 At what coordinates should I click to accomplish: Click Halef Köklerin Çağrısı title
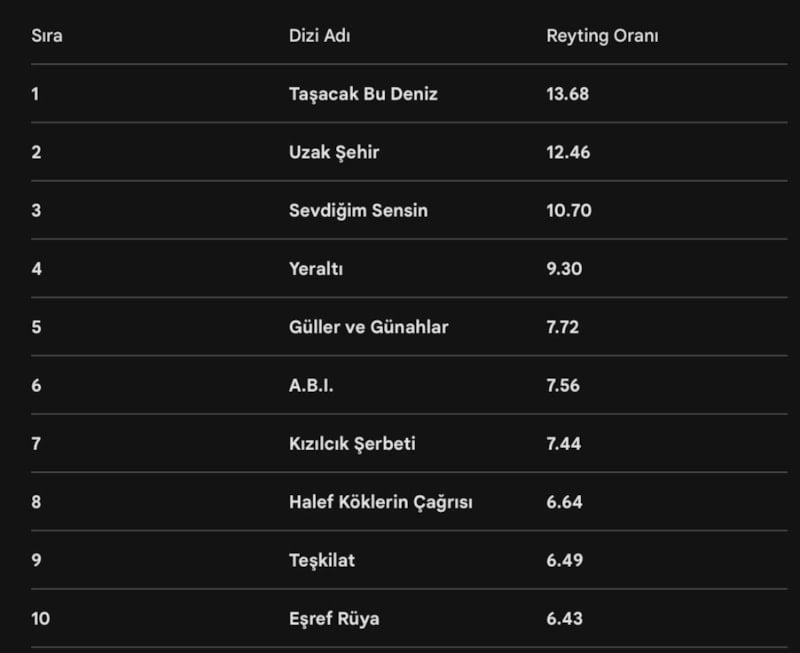tap(380, 502)
